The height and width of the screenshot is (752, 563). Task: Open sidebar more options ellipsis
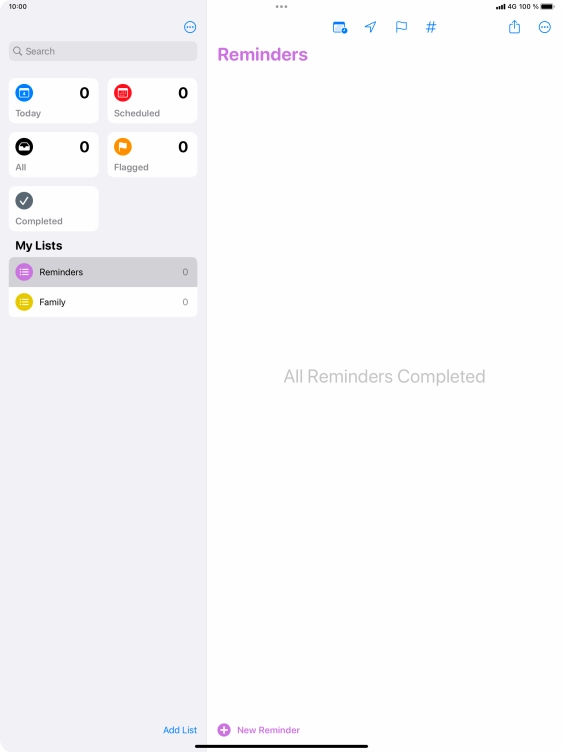coord(190,27)
